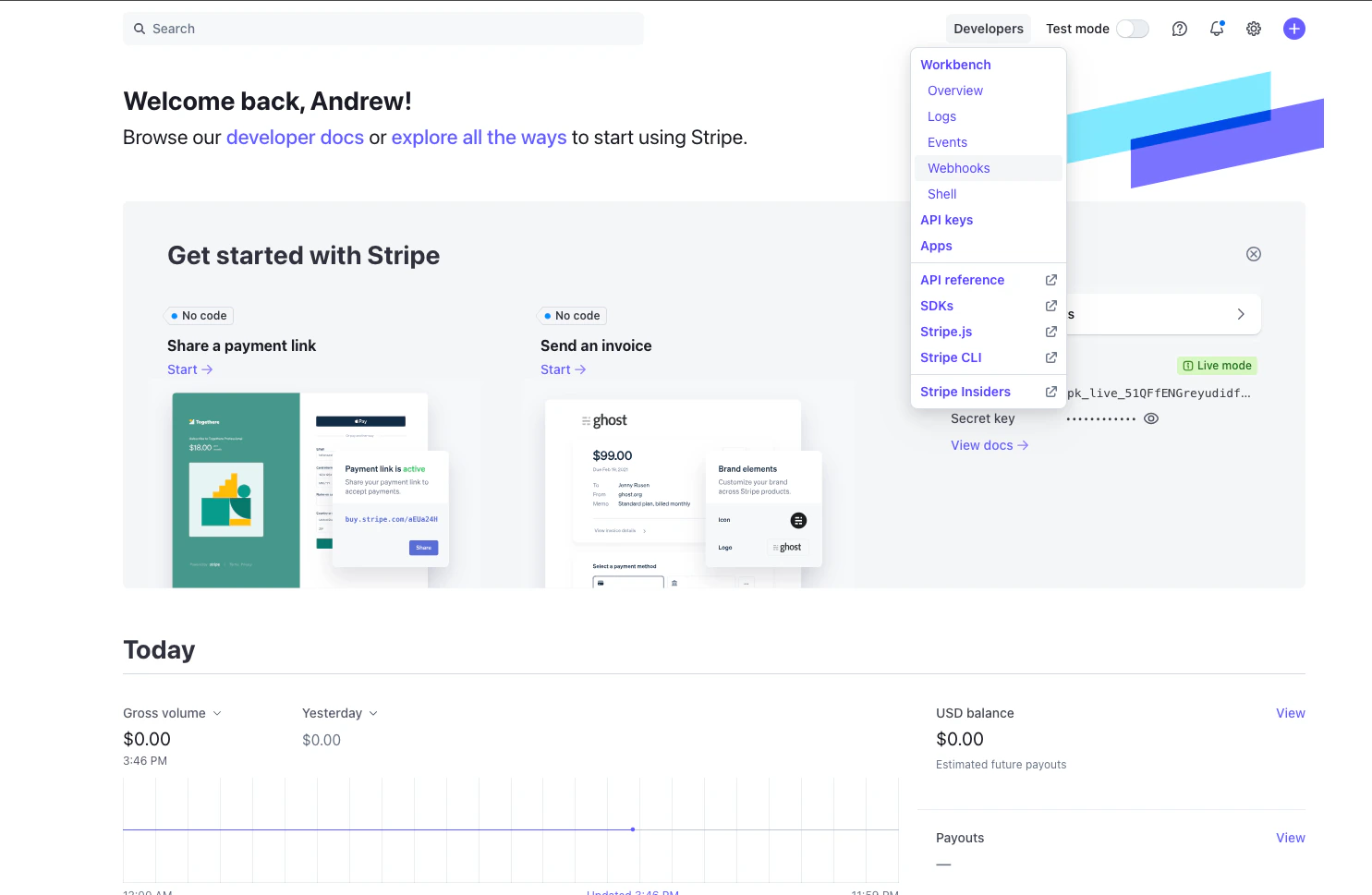The image size is (1372, 895).
Task: Select Webhooks from the Developers menu
Action: click(958, 168)
